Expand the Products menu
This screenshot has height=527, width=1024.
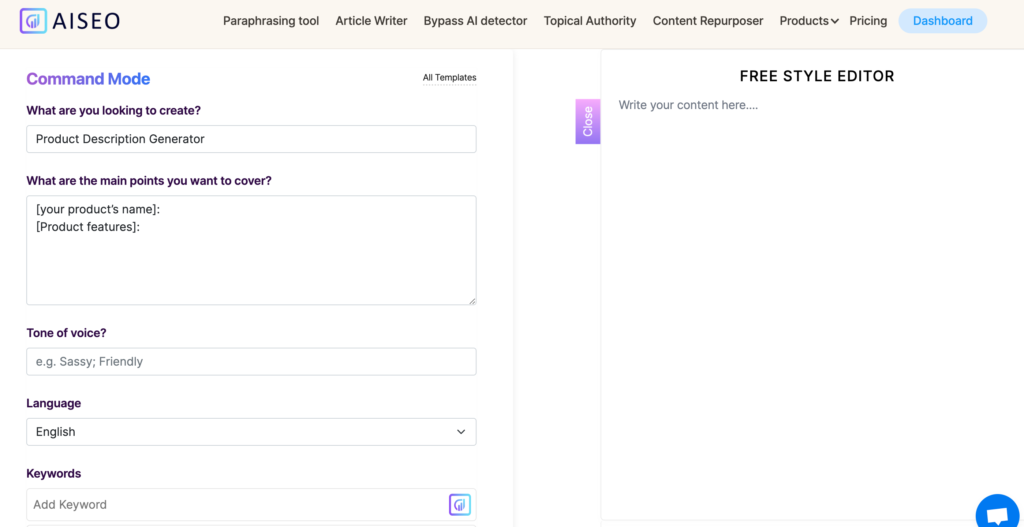(x=809, y=21)
